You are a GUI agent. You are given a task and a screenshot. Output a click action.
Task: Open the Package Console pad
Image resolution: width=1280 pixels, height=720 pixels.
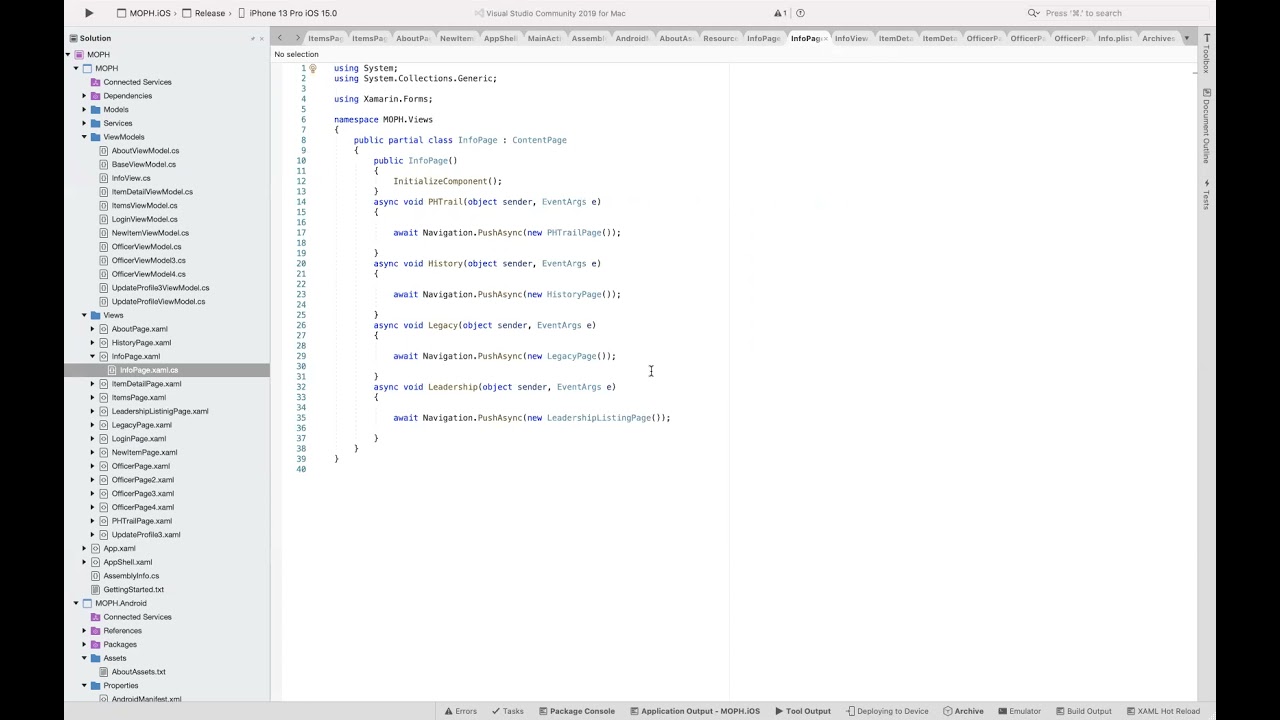(577, 711)
